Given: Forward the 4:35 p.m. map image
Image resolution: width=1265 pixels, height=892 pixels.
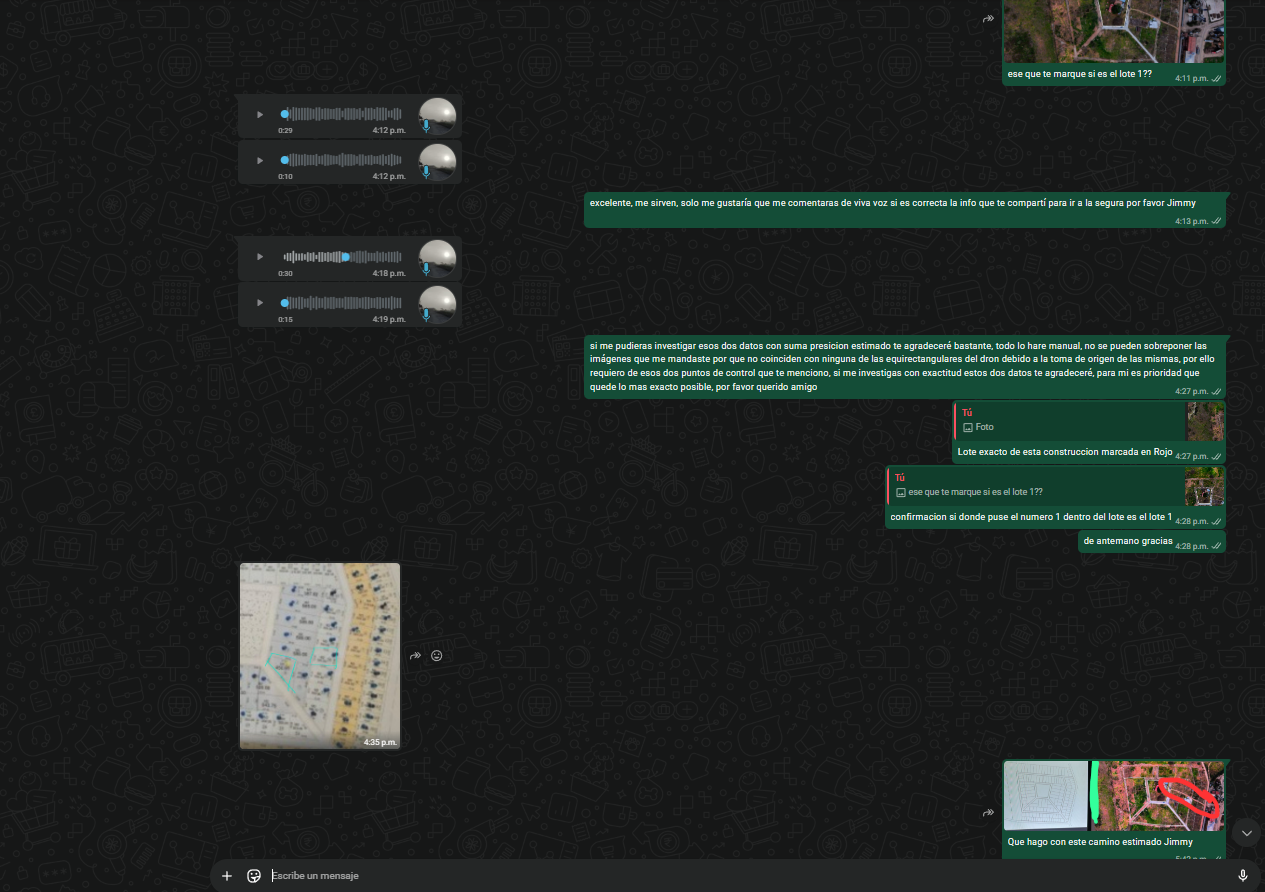Looking at the screenshot, I should (415, 656).
